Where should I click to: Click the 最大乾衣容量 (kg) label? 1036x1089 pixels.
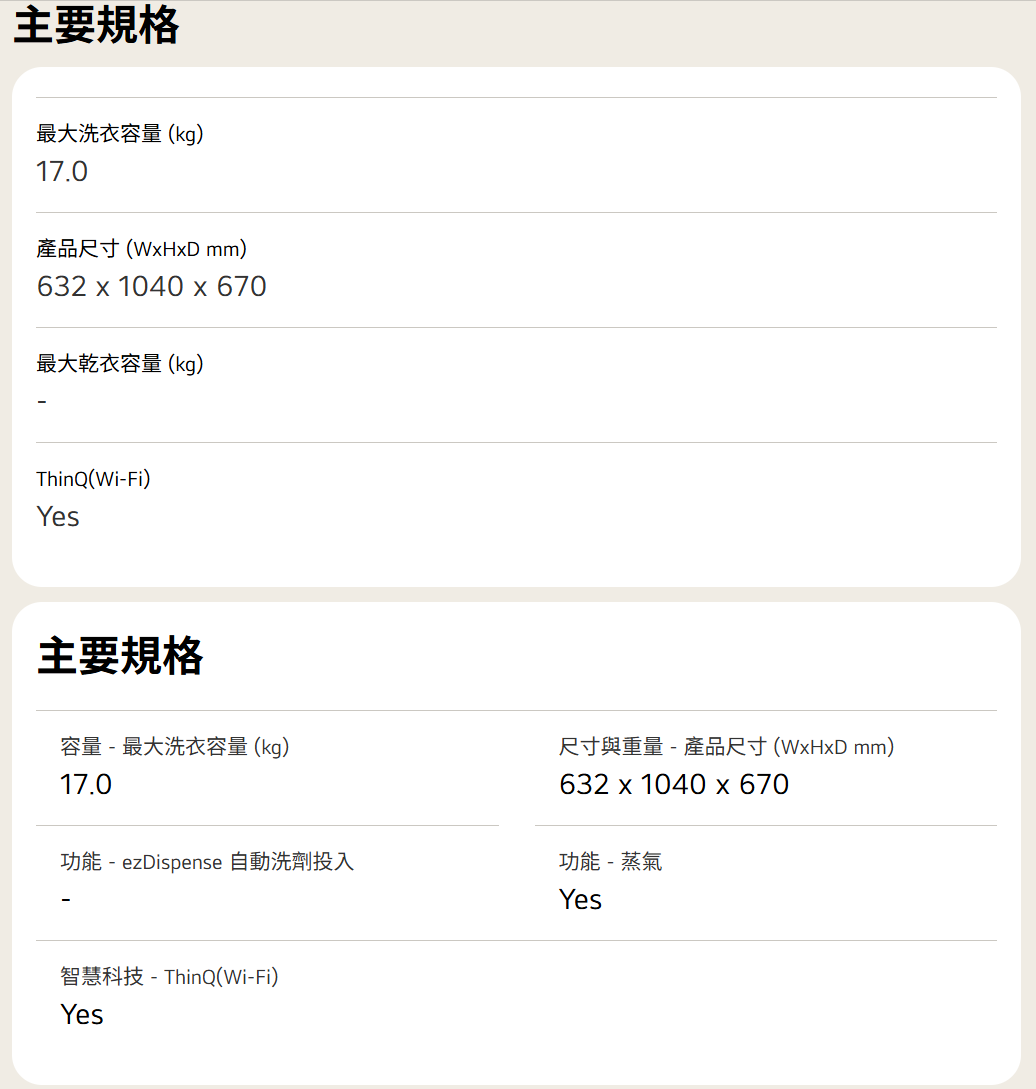click(x=120, y=364)
